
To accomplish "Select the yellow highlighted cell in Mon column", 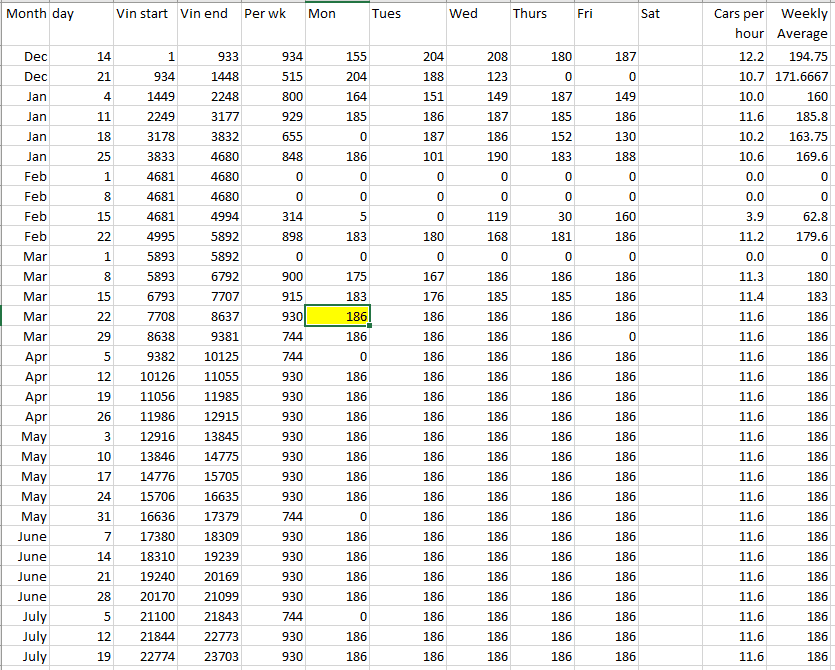I will [x=338, y=316].
